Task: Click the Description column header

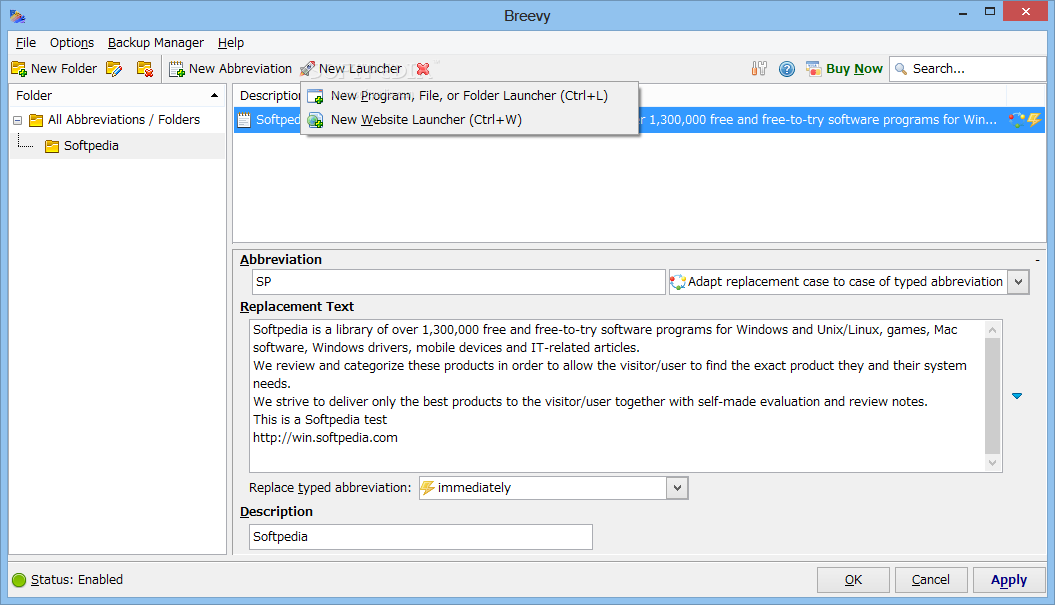Action: click(x=269, y=96)
